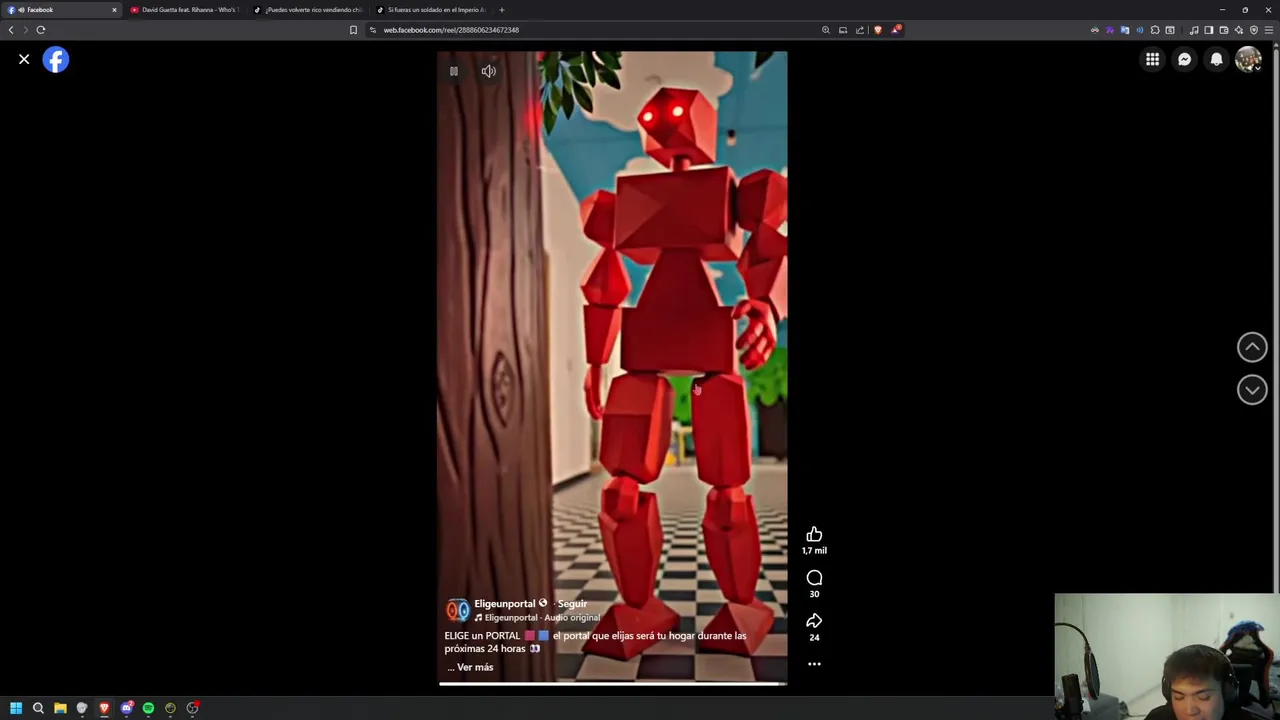Screen dimensions: 1280x720
Task: Go to Facebook home via logo
Action: click(56, 59)
